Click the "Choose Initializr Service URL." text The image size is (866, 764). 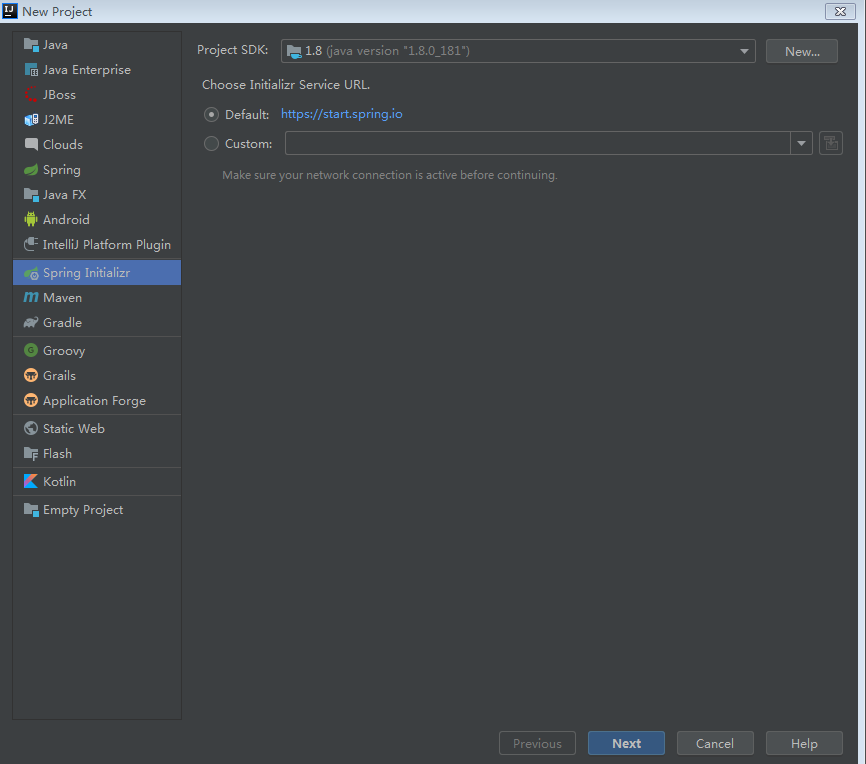pyautogui.click(x=286, y=85)
